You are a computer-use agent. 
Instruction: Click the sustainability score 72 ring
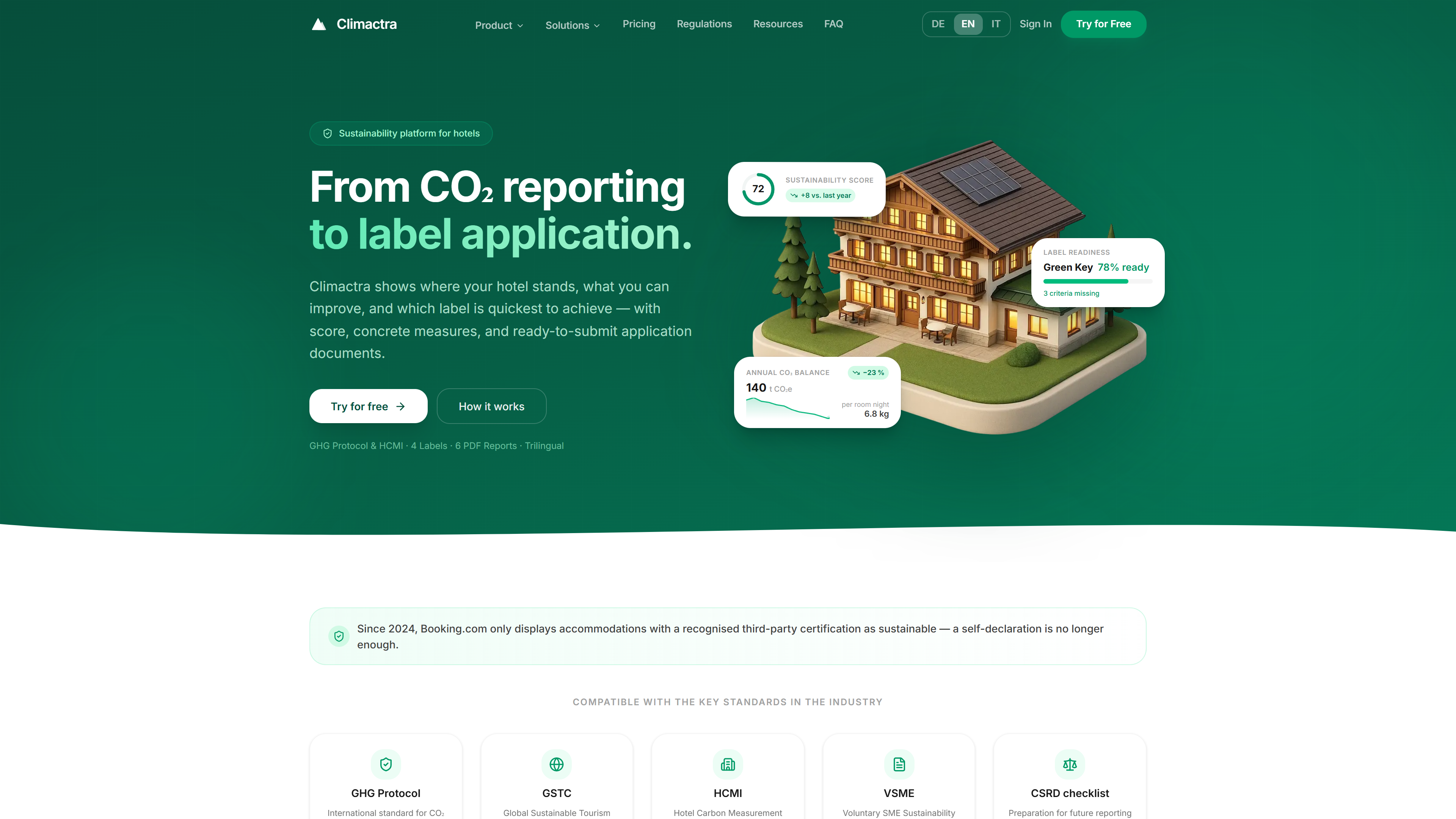(x=758, y=189)
